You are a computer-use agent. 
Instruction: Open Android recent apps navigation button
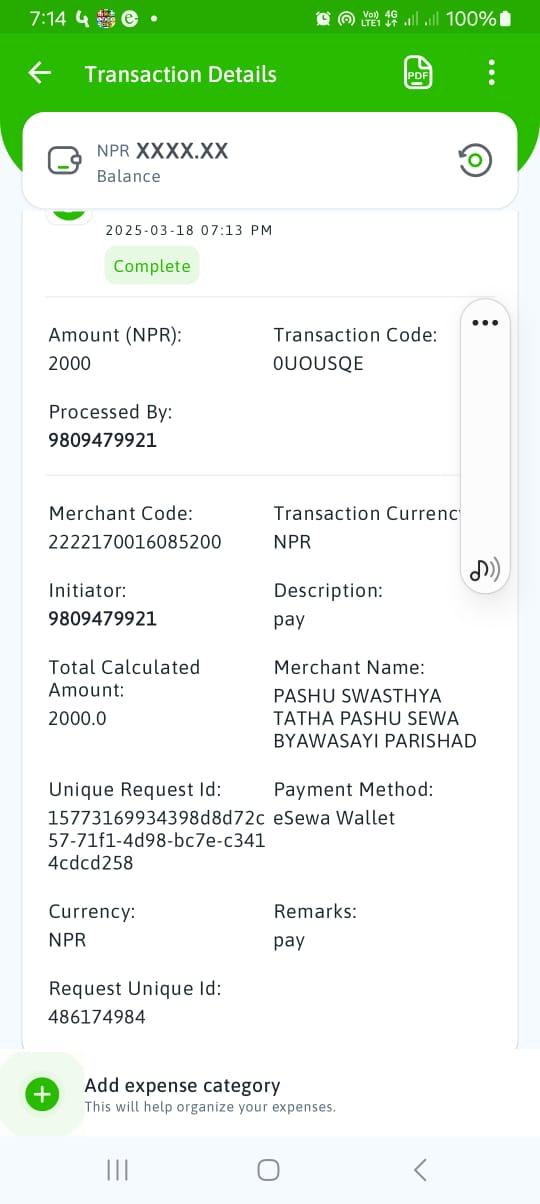coord(117,1170)
